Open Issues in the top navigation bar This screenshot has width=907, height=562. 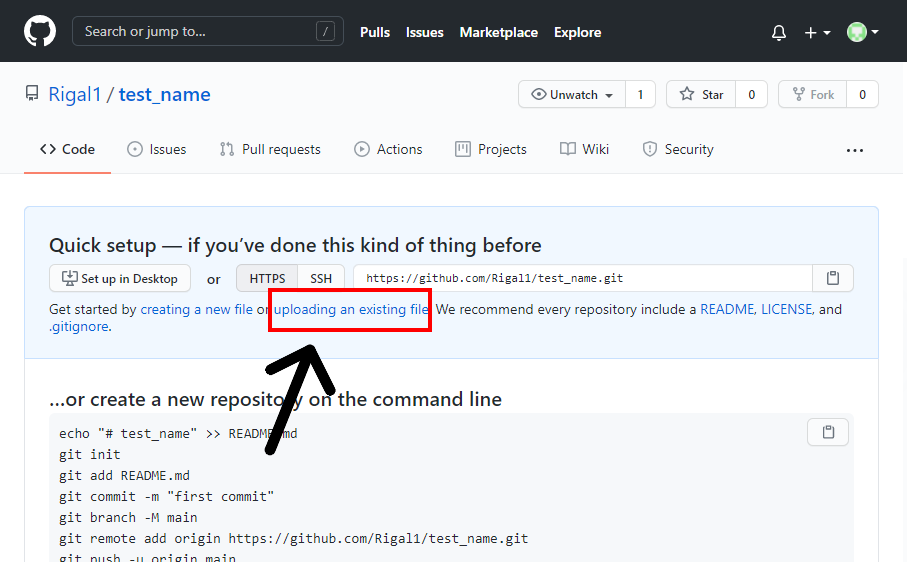[425, 32]
